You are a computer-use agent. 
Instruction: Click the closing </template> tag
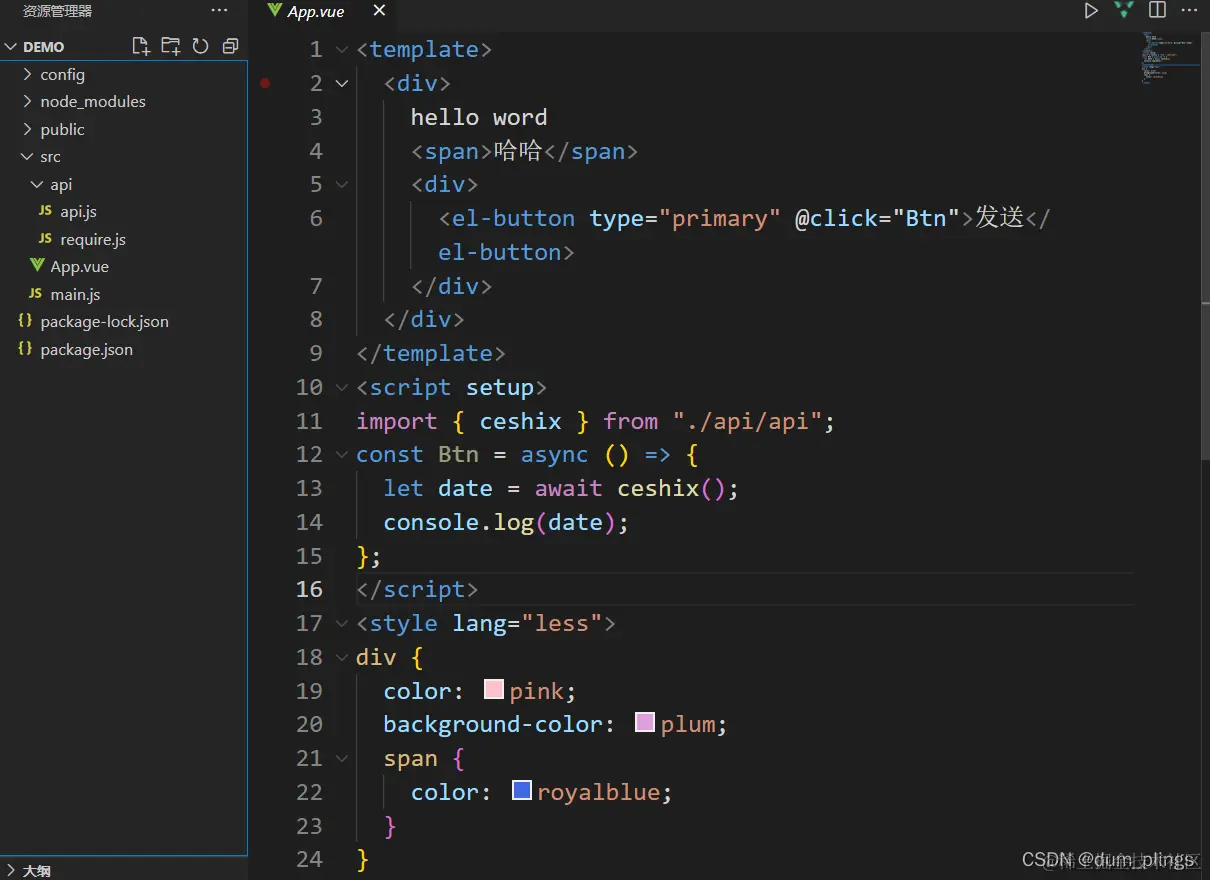tap(431, 353)
